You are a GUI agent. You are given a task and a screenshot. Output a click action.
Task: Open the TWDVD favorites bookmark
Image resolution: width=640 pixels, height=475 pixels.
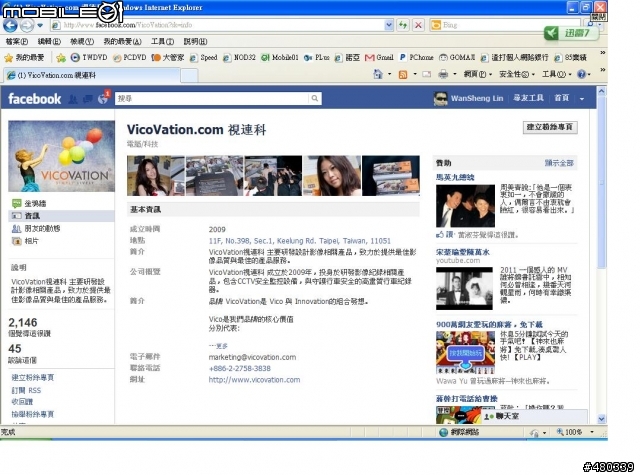(89, 58)
